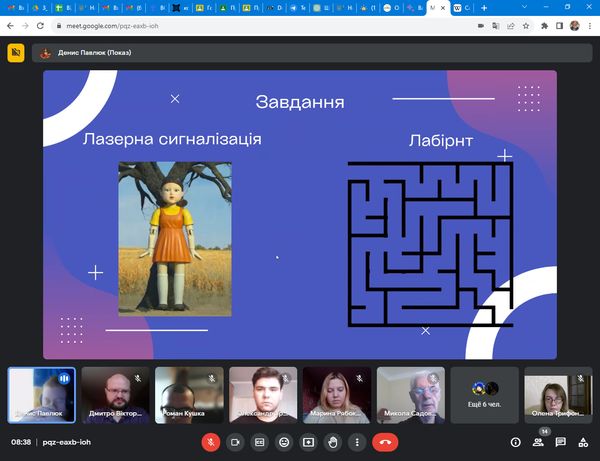Image resolution: width=600 pixels, height=461 pixels.
Task: Click the present screen icon
Action: point(308,441)
